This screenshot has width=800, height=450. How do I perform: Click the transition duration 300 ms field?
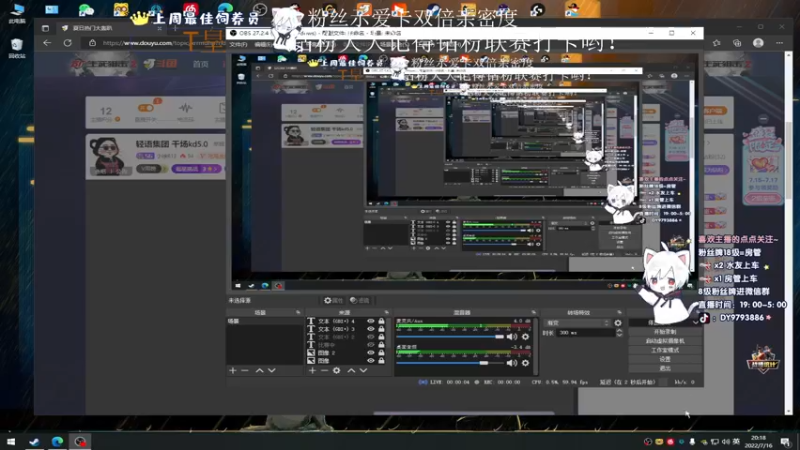pyautogui.click(x=585, y=333)
